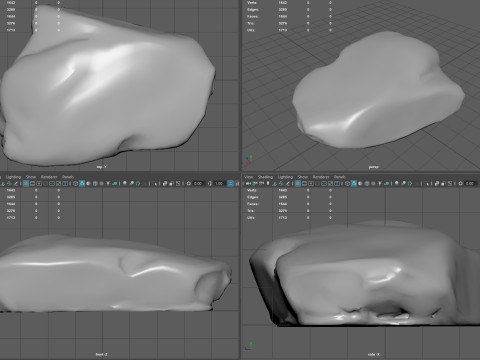Viewport: 480px width, 360px height.
Task: Click Image Plane icon in side view toolbar
Action: point(274,183)
